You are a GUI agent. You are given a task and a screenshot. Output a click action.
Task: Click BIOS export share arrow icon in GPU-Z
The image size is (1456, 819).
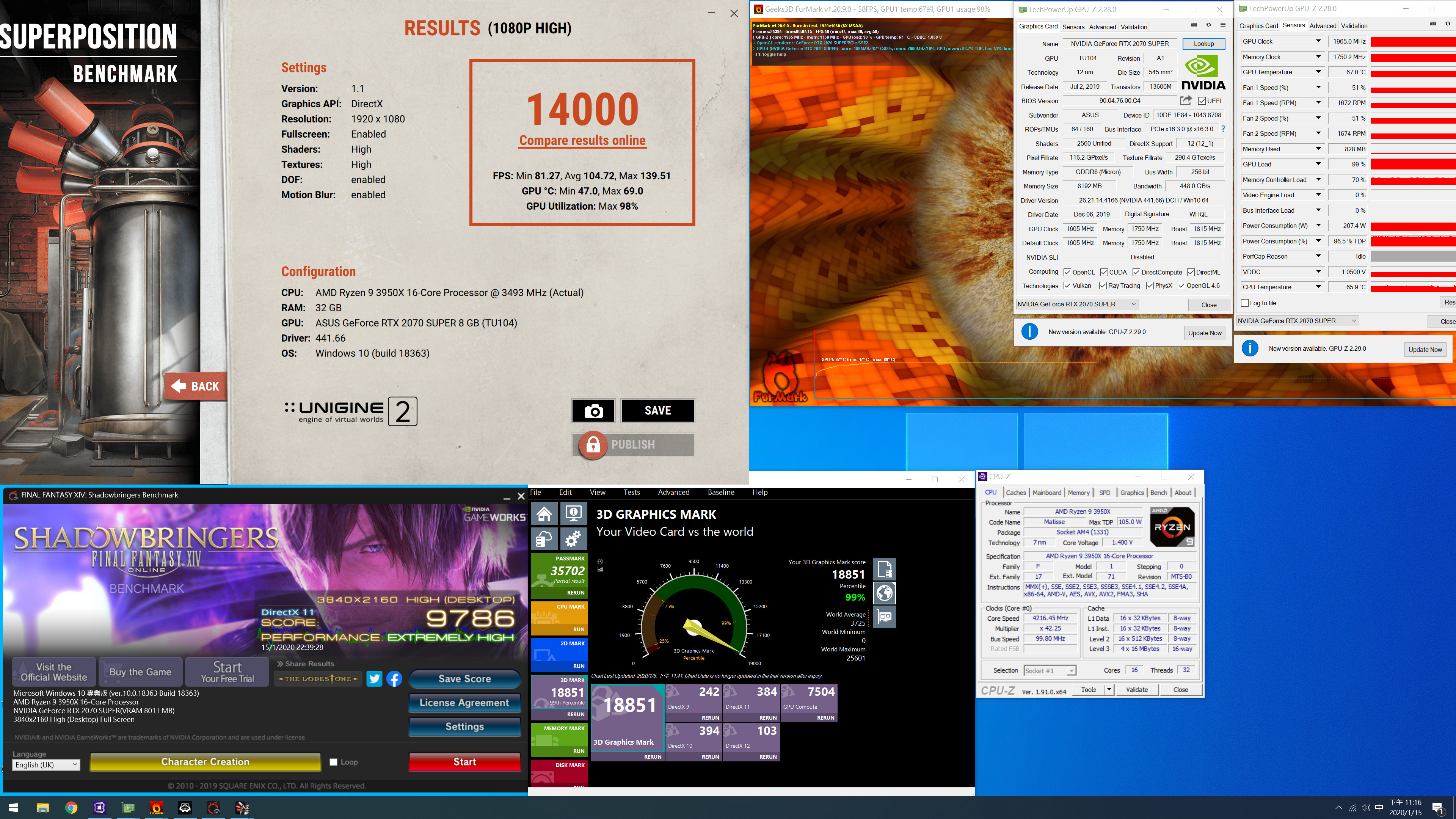pos(1186,100)
